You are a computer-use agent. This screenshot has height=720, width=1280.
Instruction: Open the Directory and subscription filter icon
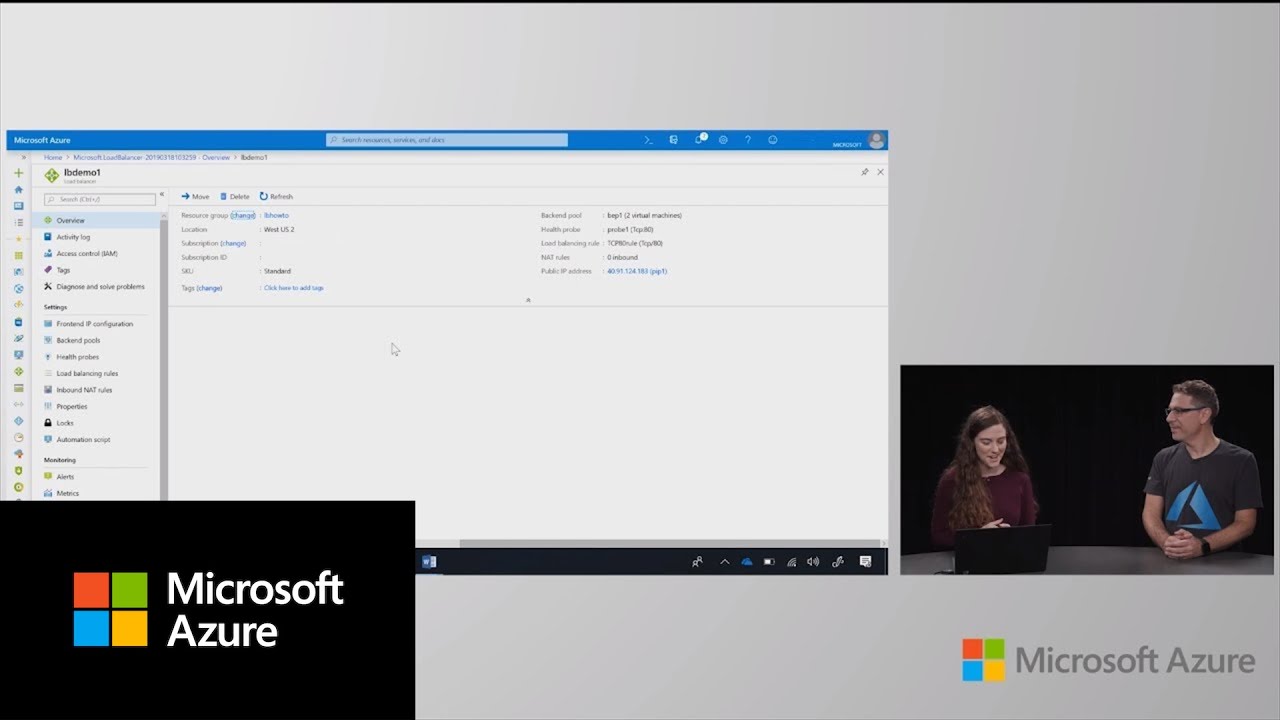[673, 140]
